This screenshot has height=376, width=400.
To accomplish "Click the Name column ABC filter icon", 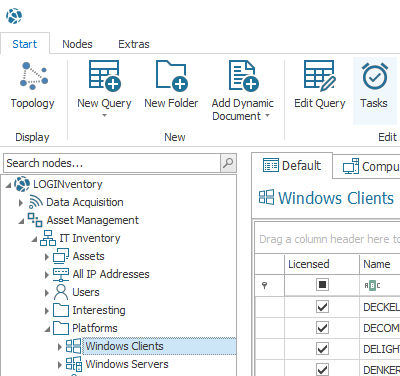I will pos(372,285).
